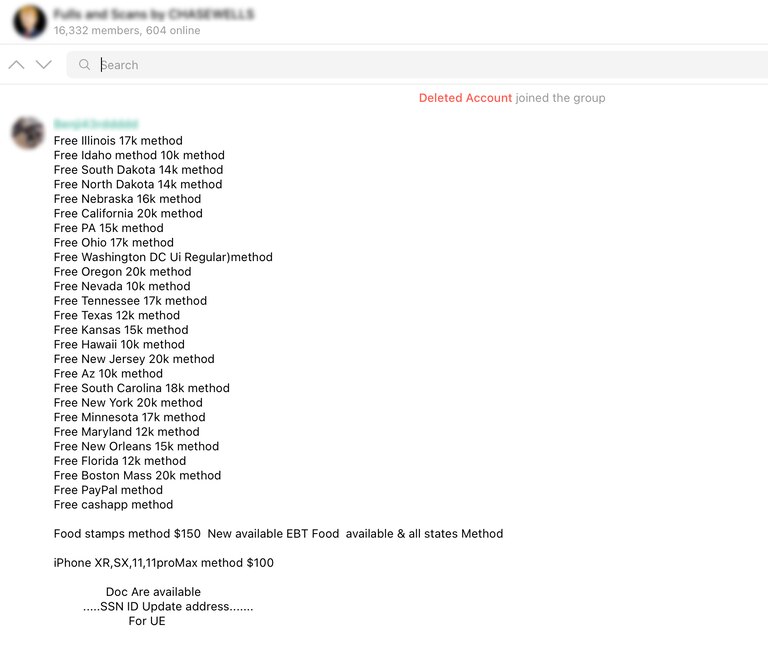Select 'Free cashapp method' line
Image resolution: width=768 pixels, height=645 pixels.
click(x=113, y=505)
